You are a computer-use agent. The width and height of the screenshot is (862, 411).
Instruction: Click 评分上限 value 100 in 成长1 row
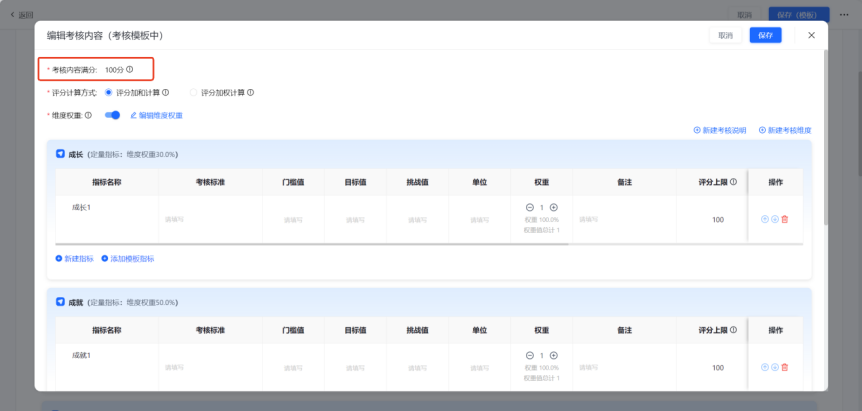tap(718, 220)
